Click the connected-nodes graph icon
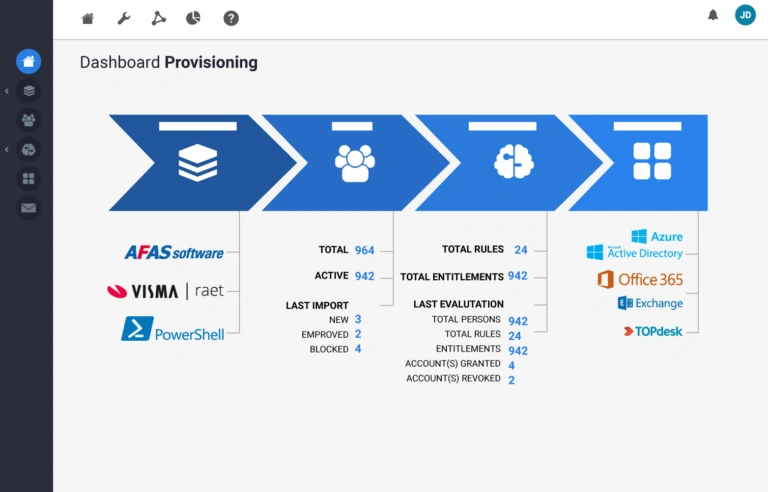 click(x=158, y=18)
